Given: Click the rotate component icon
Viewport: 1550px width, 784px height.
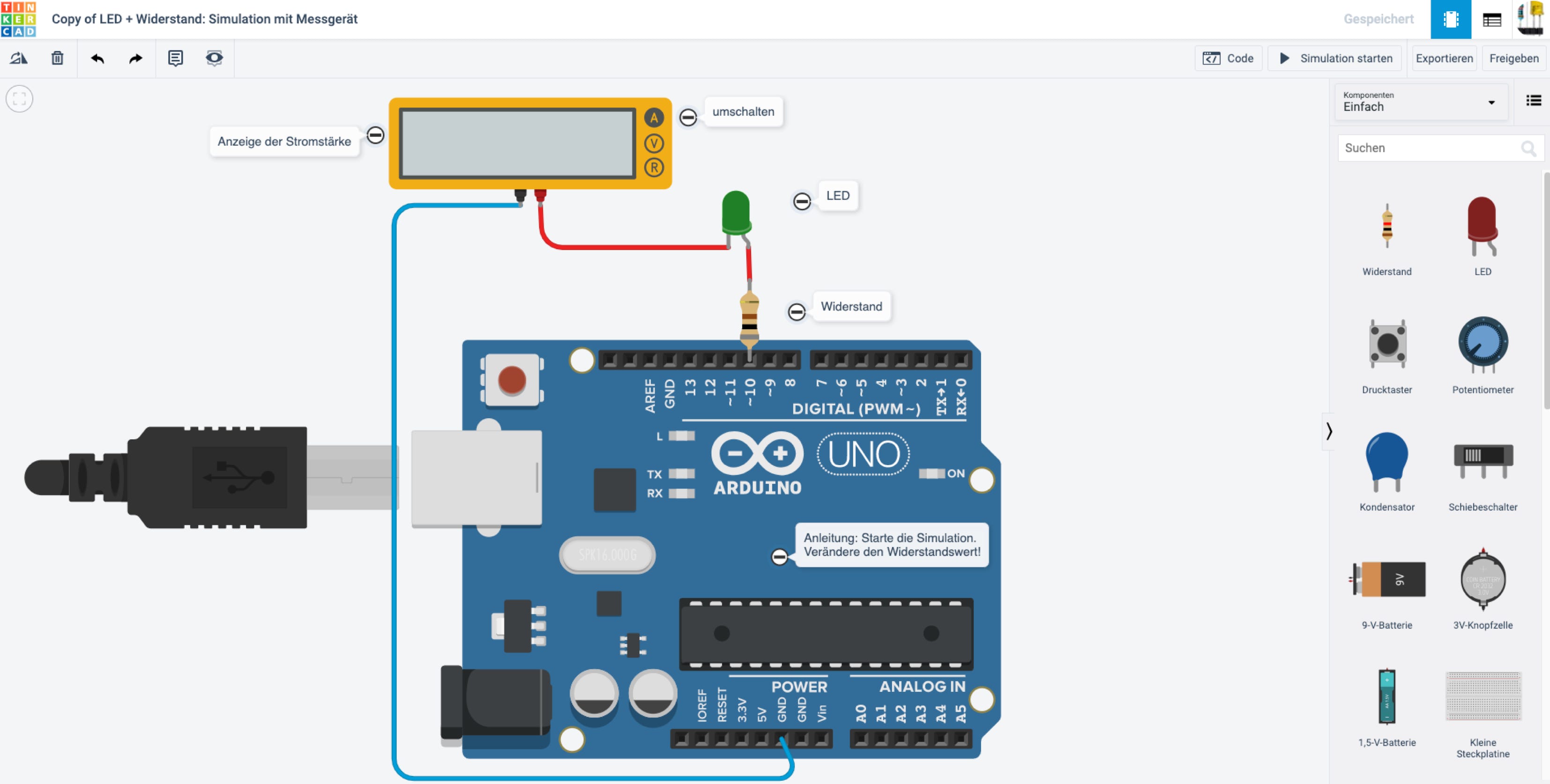Looking at the screenshot, I should coord(19,59).
